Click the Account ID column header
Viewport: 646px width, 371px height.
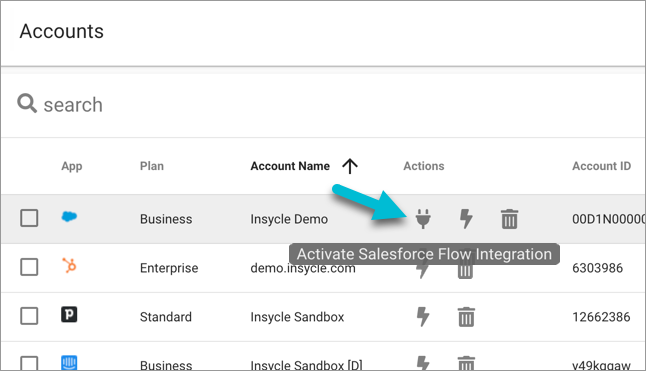tap(602, 166)
